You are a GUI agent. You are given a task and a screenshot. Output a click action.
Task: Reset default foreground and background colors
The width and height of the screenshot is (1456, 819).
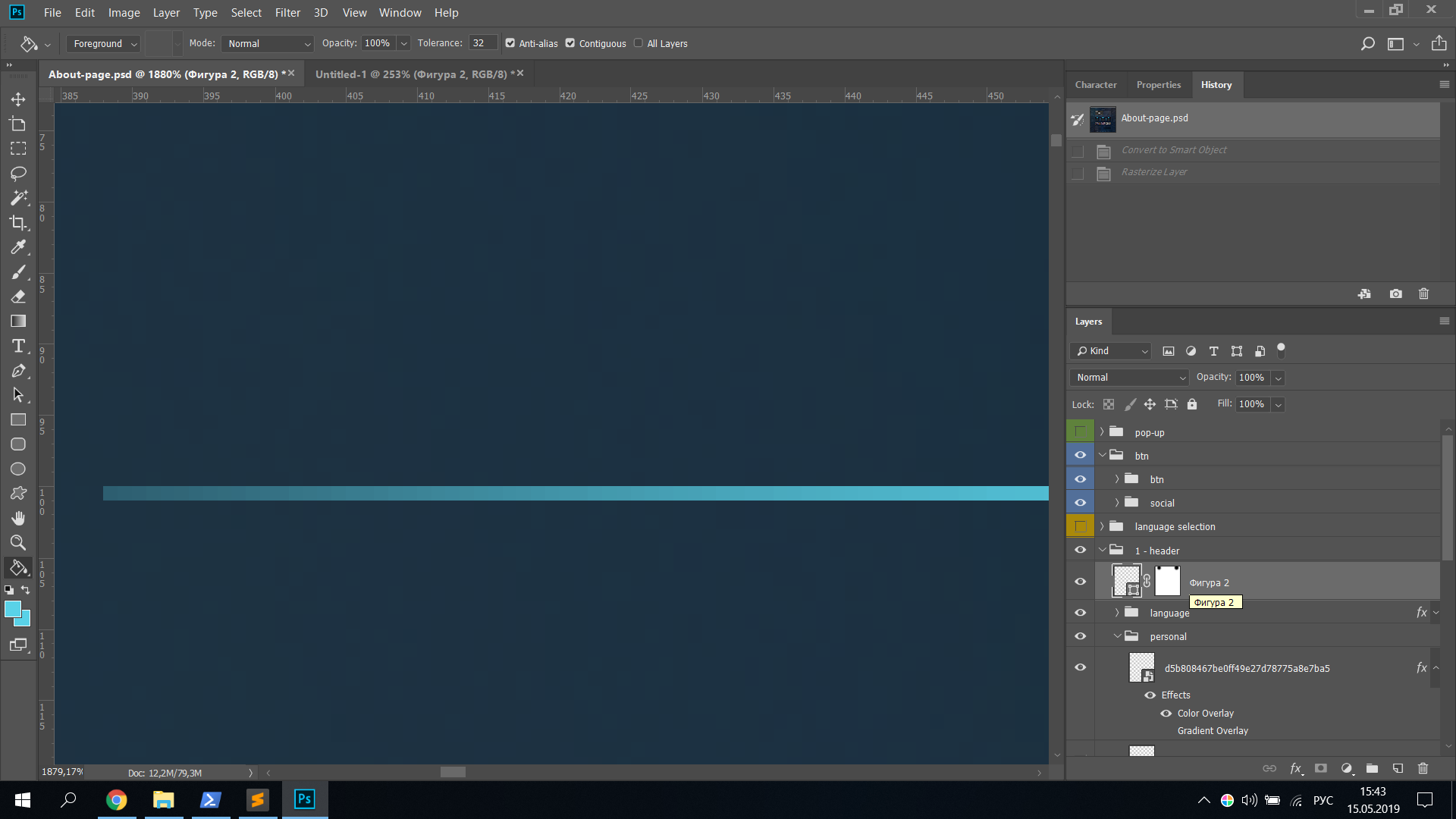9,590
